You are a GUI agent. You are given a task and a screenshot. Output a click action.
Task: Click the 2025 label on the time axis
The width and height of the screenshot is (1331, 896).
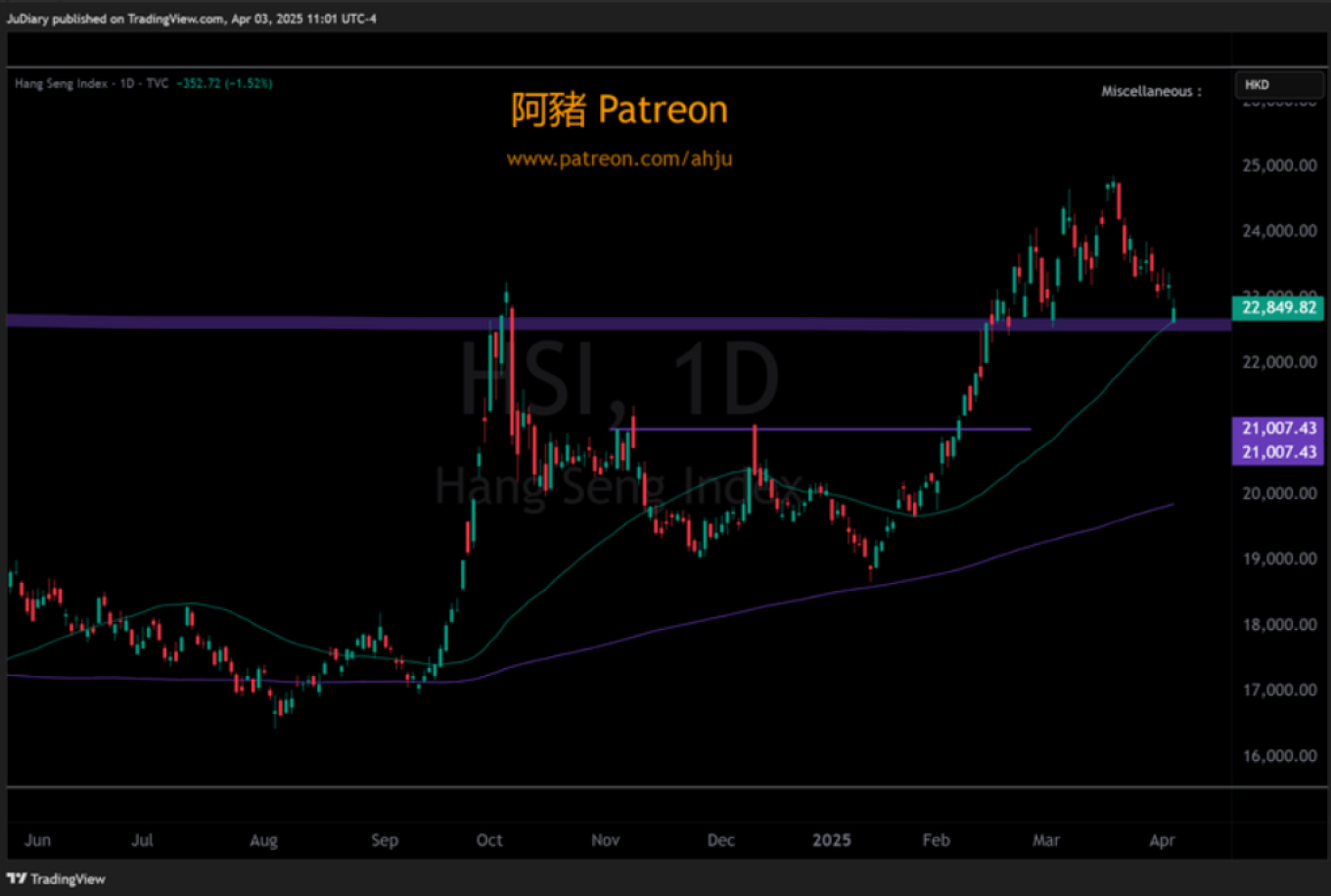tap(832, 840)
